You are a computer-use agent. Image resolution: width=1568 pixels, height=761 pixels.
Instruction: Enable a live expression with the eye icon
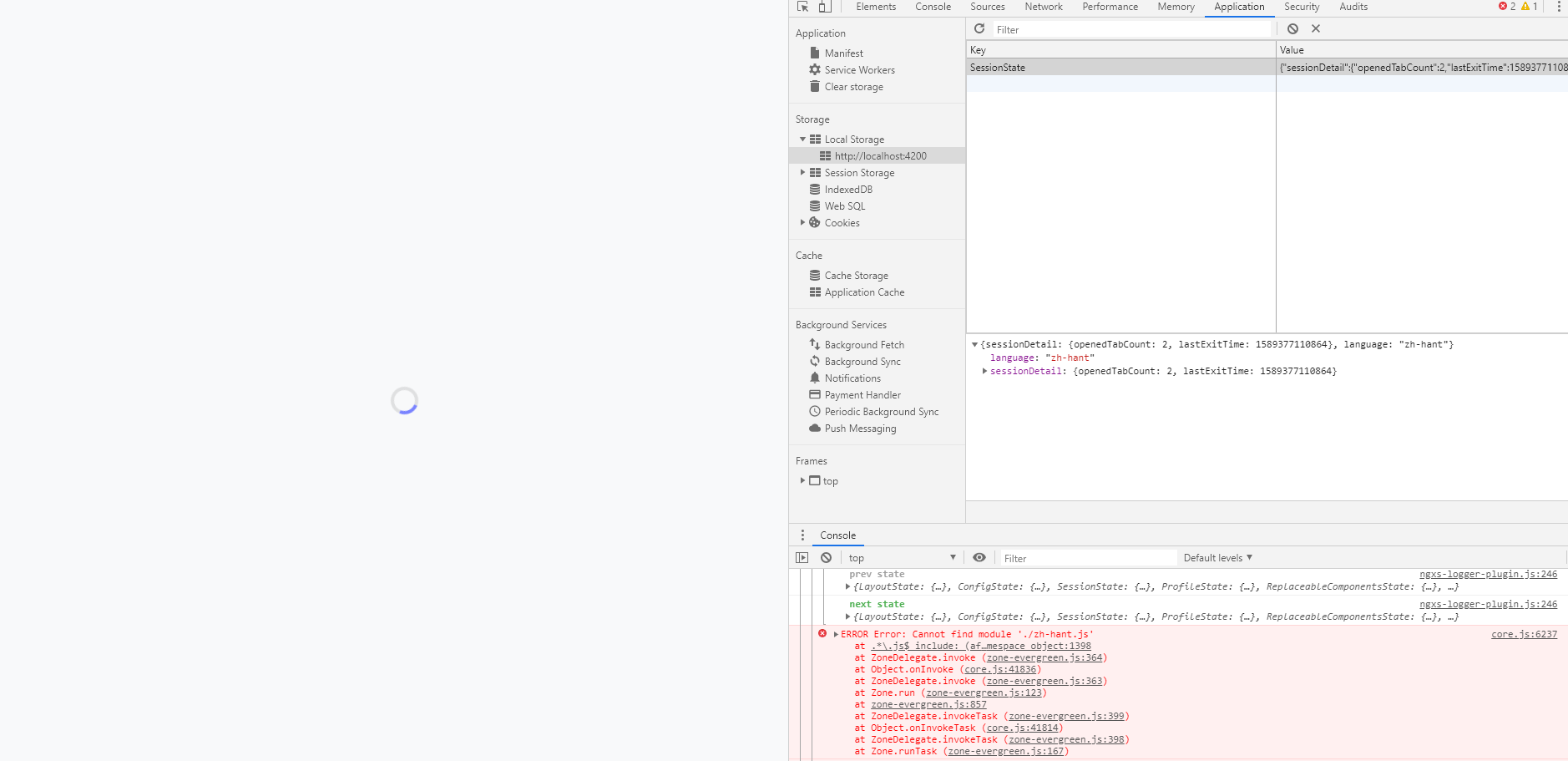click(979, 557)
